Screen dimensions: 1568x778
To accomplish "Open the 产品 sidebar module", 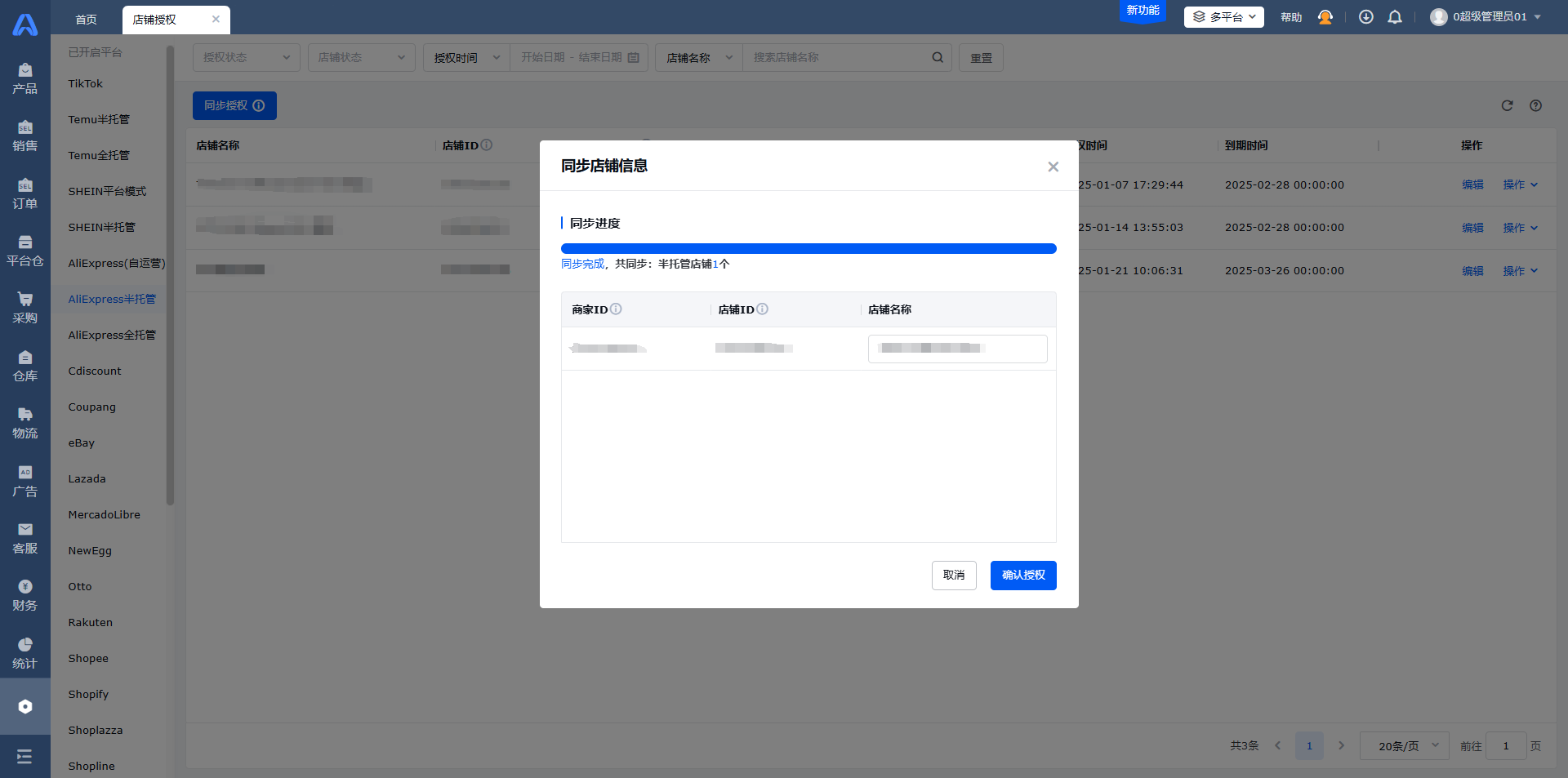I will pos(24,78).
